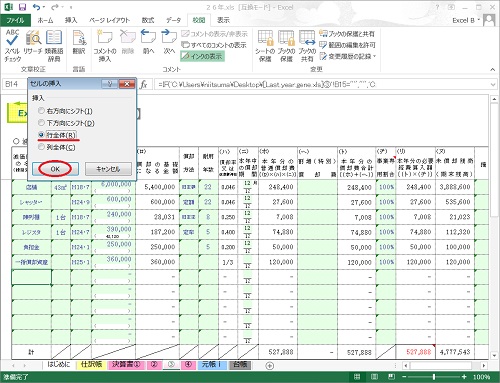Open the ファイル file tab
This screenshot has height=383, width=500.
[x=15, y=20]
